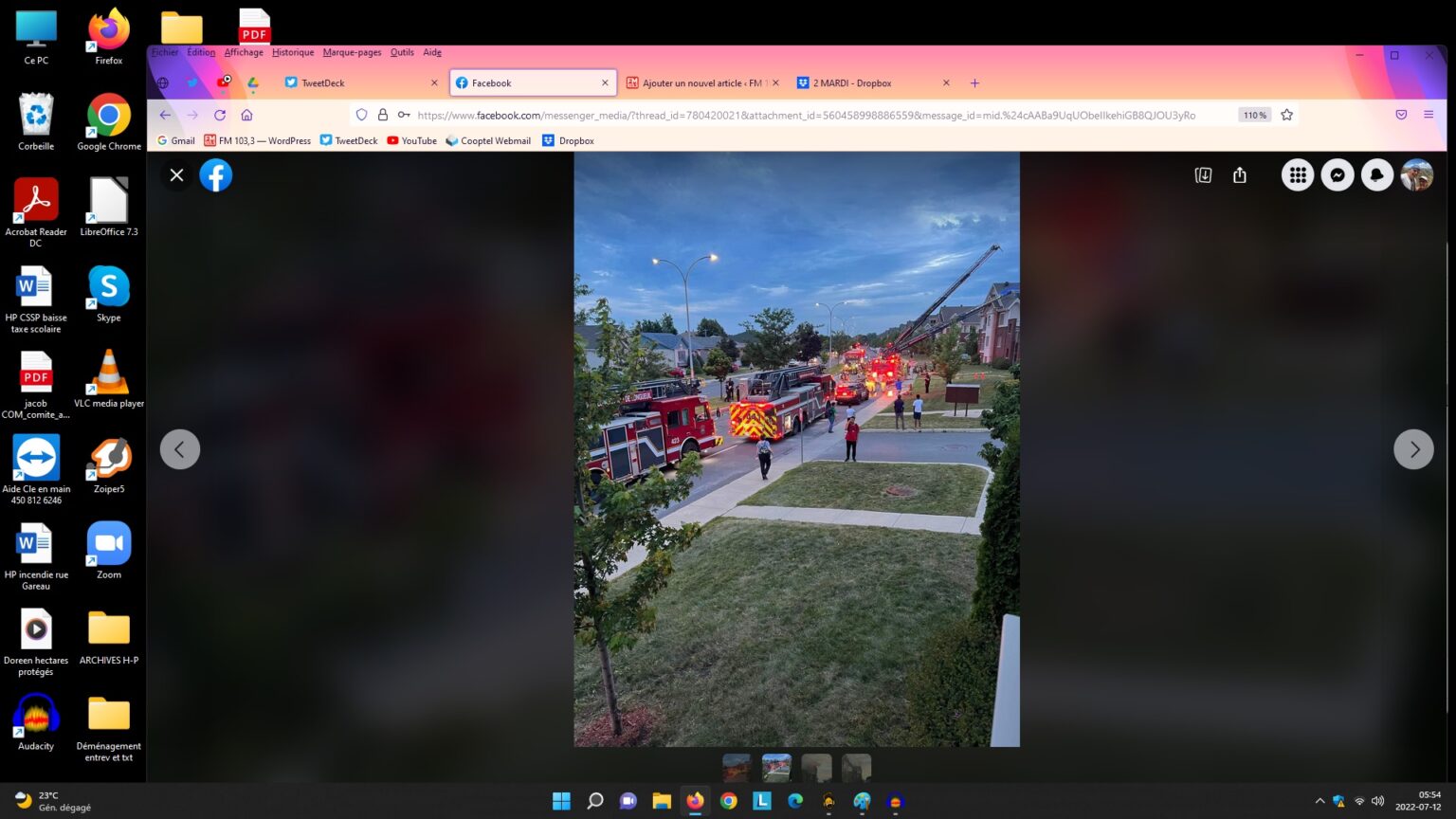The width and height of the screenshot is (1456, 819).
Task: Close the Facebook photo viewer with X
Action: pyautogui.click(x=176, y=175)
